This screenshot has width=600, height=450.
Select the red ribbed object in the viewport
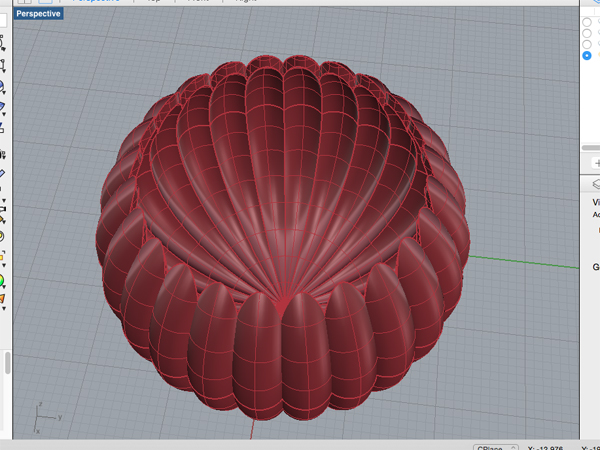tap(283, 237)
